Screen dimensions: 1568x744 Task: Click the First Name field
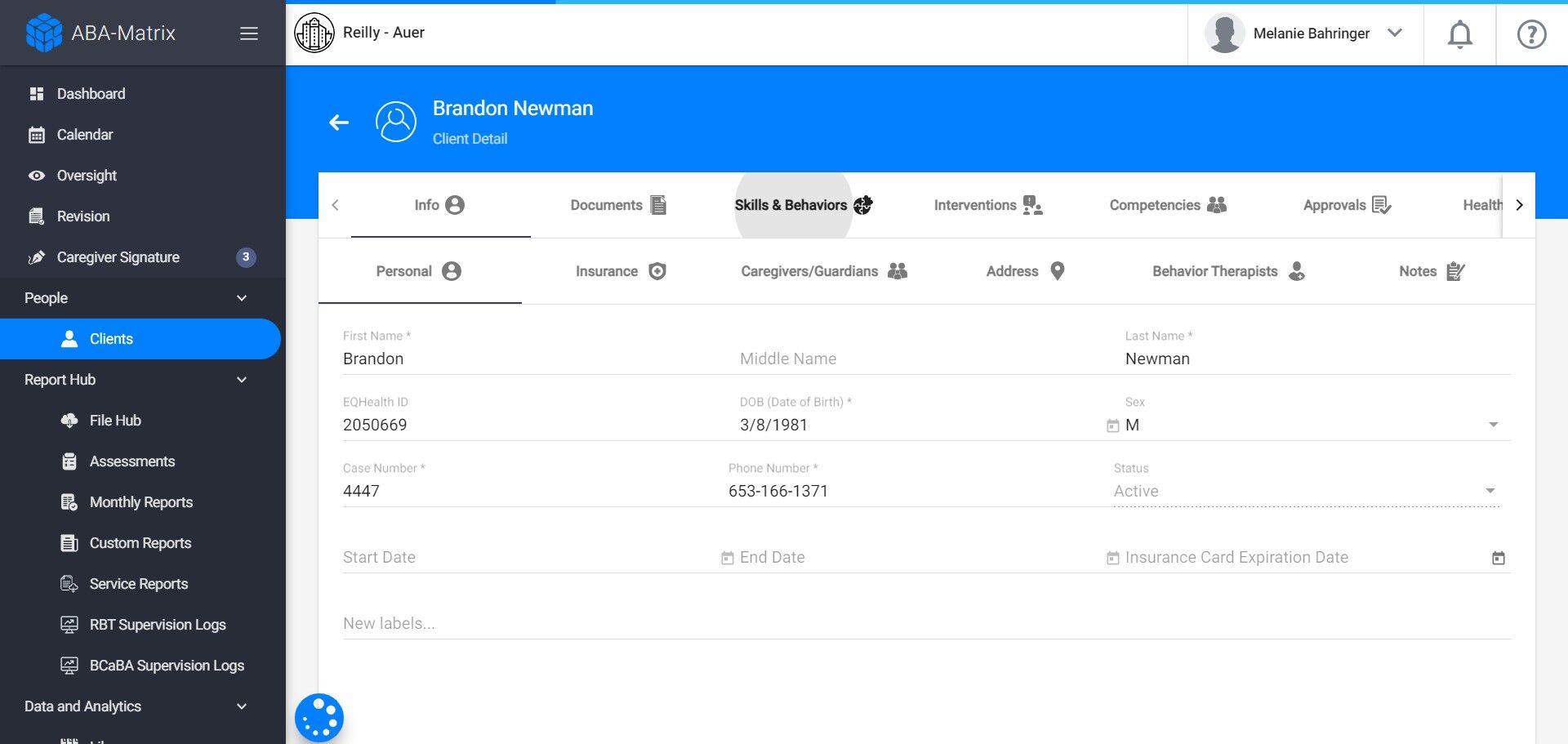tap(535, 359)
